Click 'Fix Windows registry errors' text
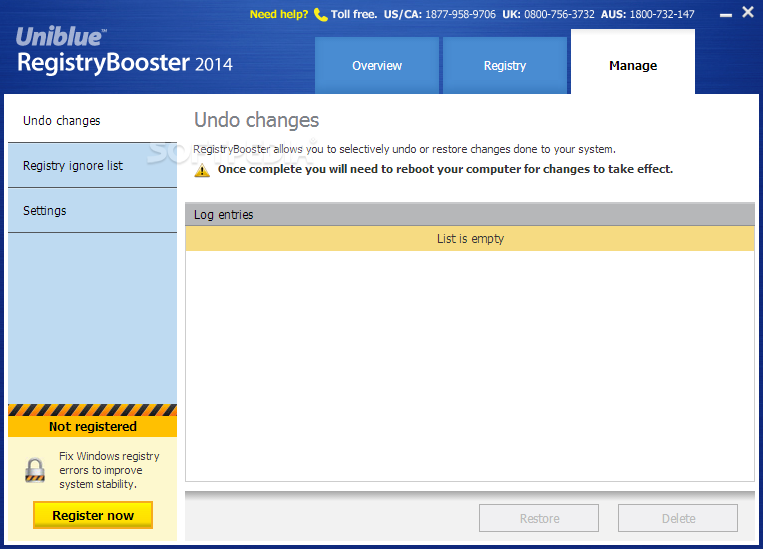The height and width of the screenshot is (549, 763). pos(109,470)
